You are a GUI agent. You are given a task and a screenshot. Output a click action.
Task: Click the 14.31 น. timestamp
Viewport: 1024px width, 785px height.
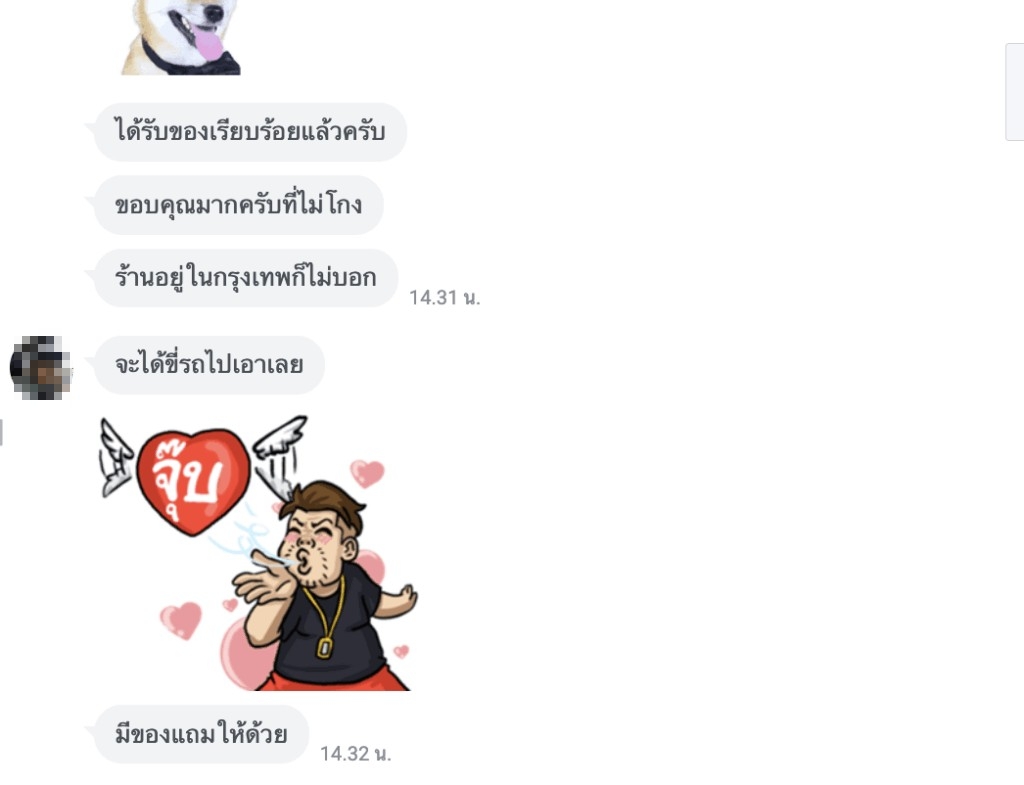pyautogui.click(x=444, y=298)
